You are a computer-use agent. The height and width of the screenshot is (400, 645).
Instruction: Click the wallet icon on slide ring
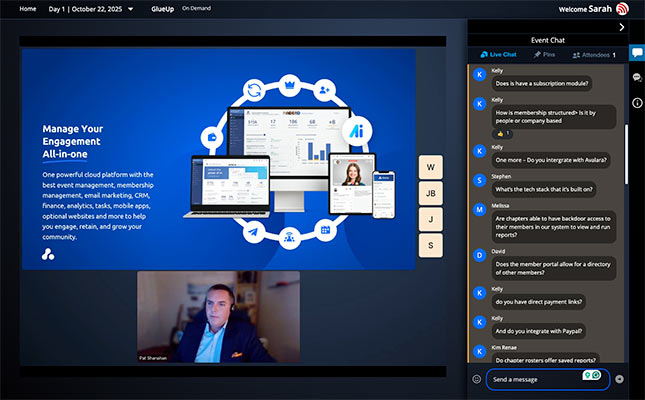click(212, 137)
